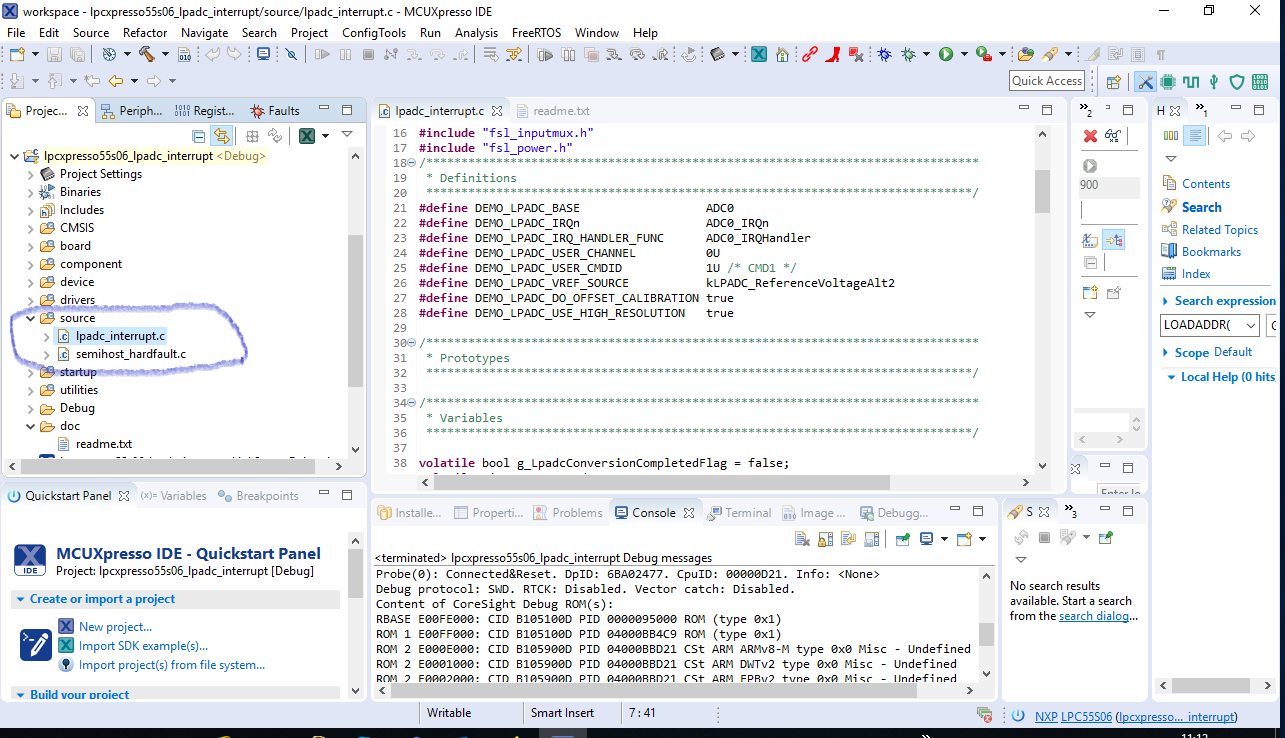This screenshot has height=738, width=1285.
Task: Click the hammer Build icon in toolbar
Action: 146,54
